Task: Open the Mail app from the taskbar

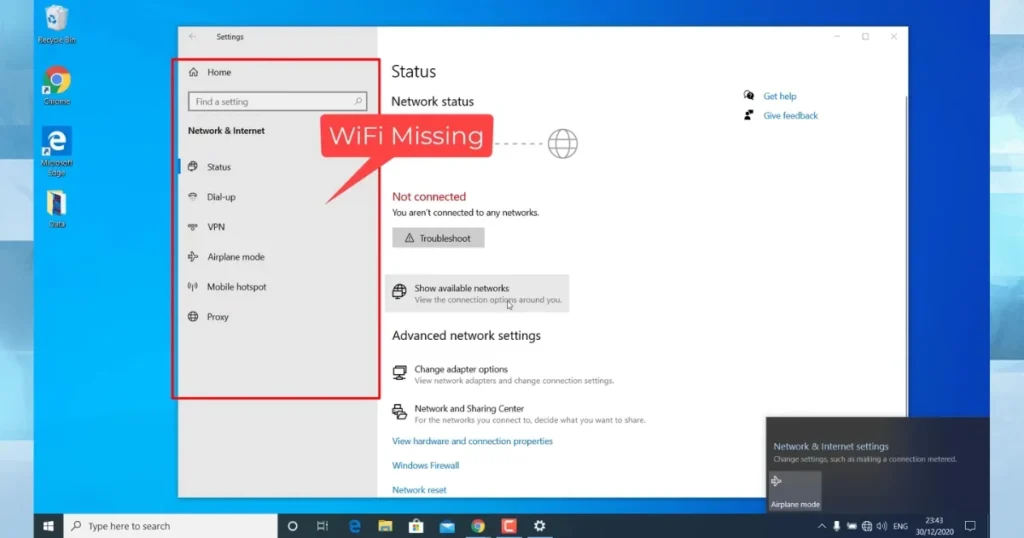Action: (447, 526)
